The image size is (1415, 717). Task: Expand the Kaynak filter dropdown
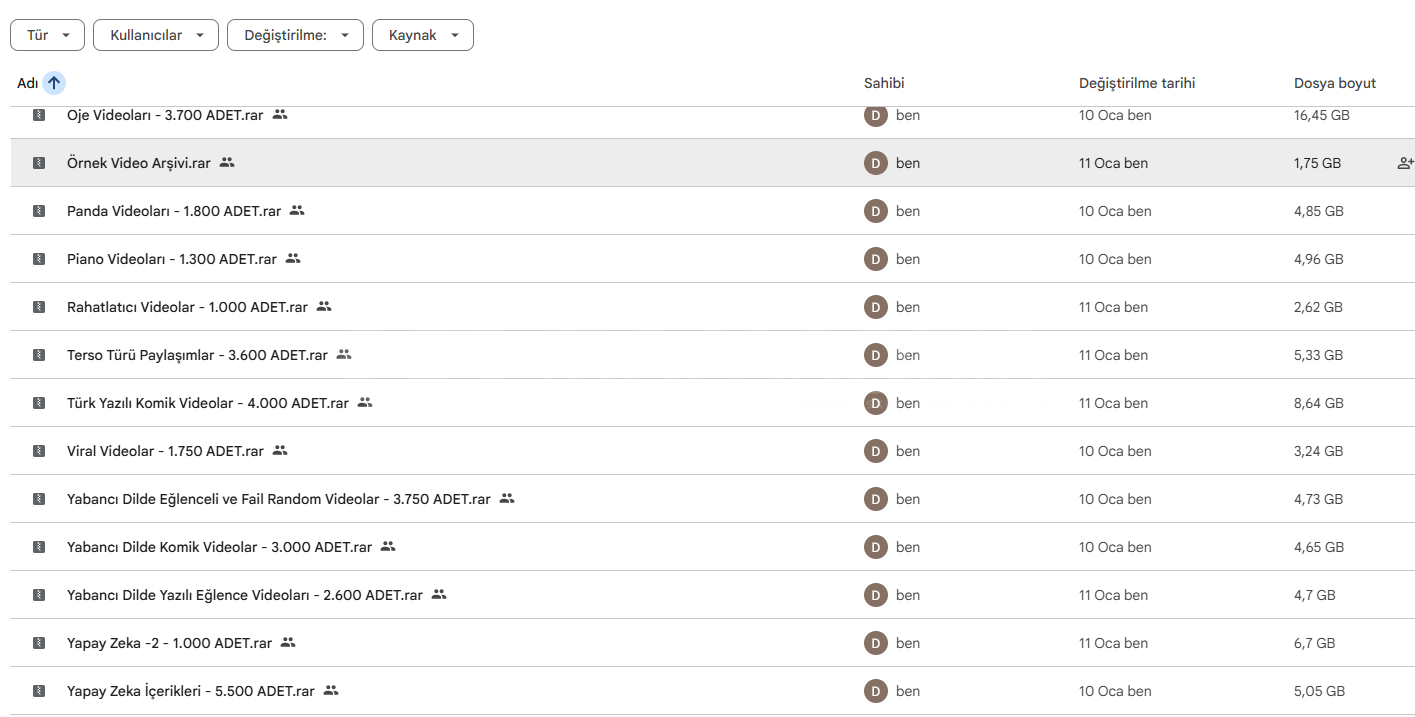tap(422, 35)
